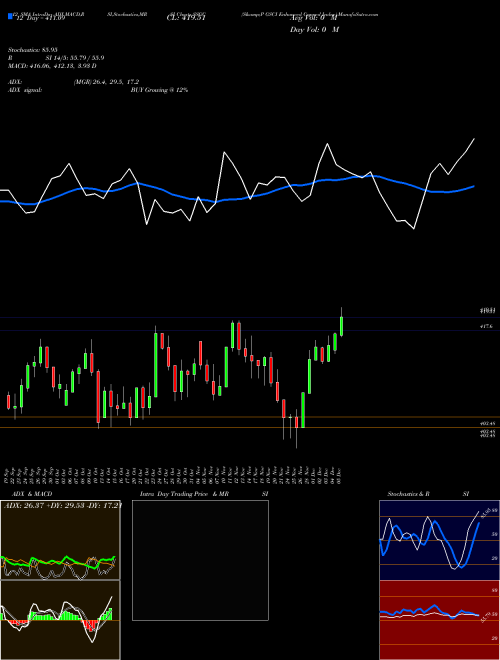Viewport: 500px width, 660px height.
Task: Click the blue 12 Day SMA legend square
Action: coord(10,16)
